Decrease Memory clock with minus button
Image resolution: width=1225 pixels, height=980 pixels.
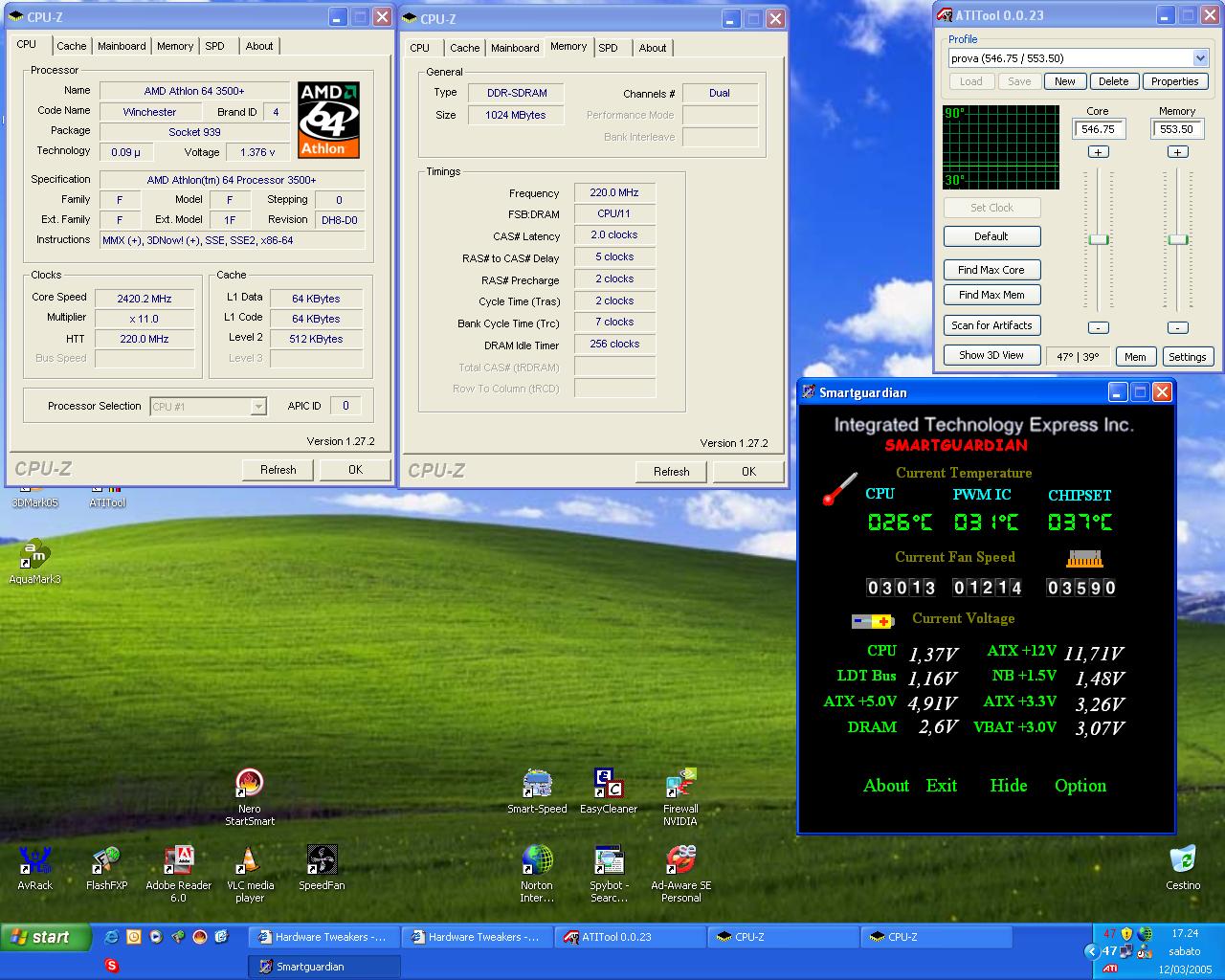(x=1177, y=327)
